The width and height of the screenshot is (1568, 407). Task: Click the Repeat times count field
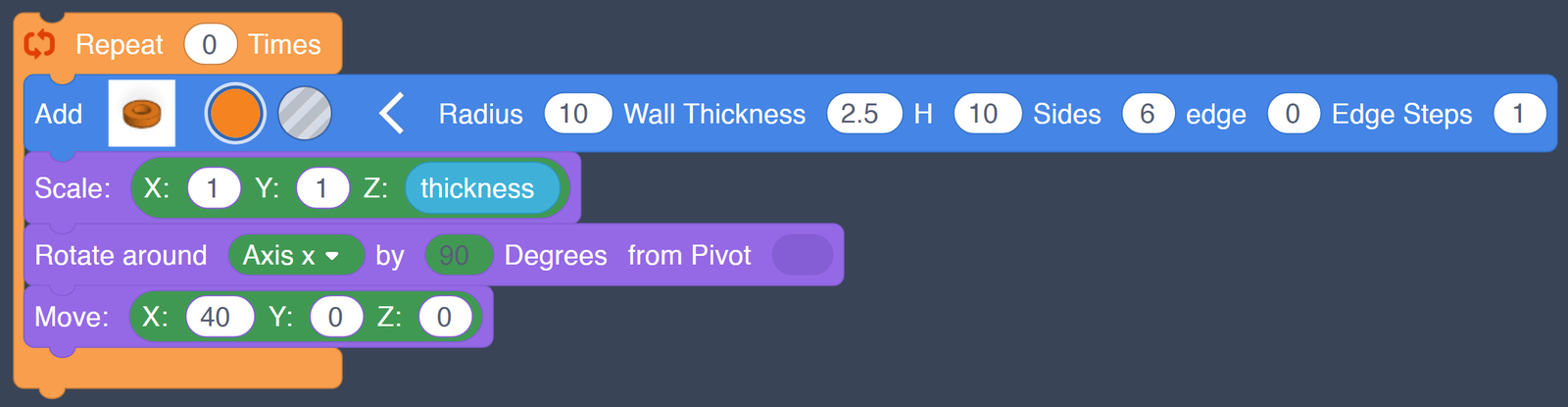click(210, 45)
